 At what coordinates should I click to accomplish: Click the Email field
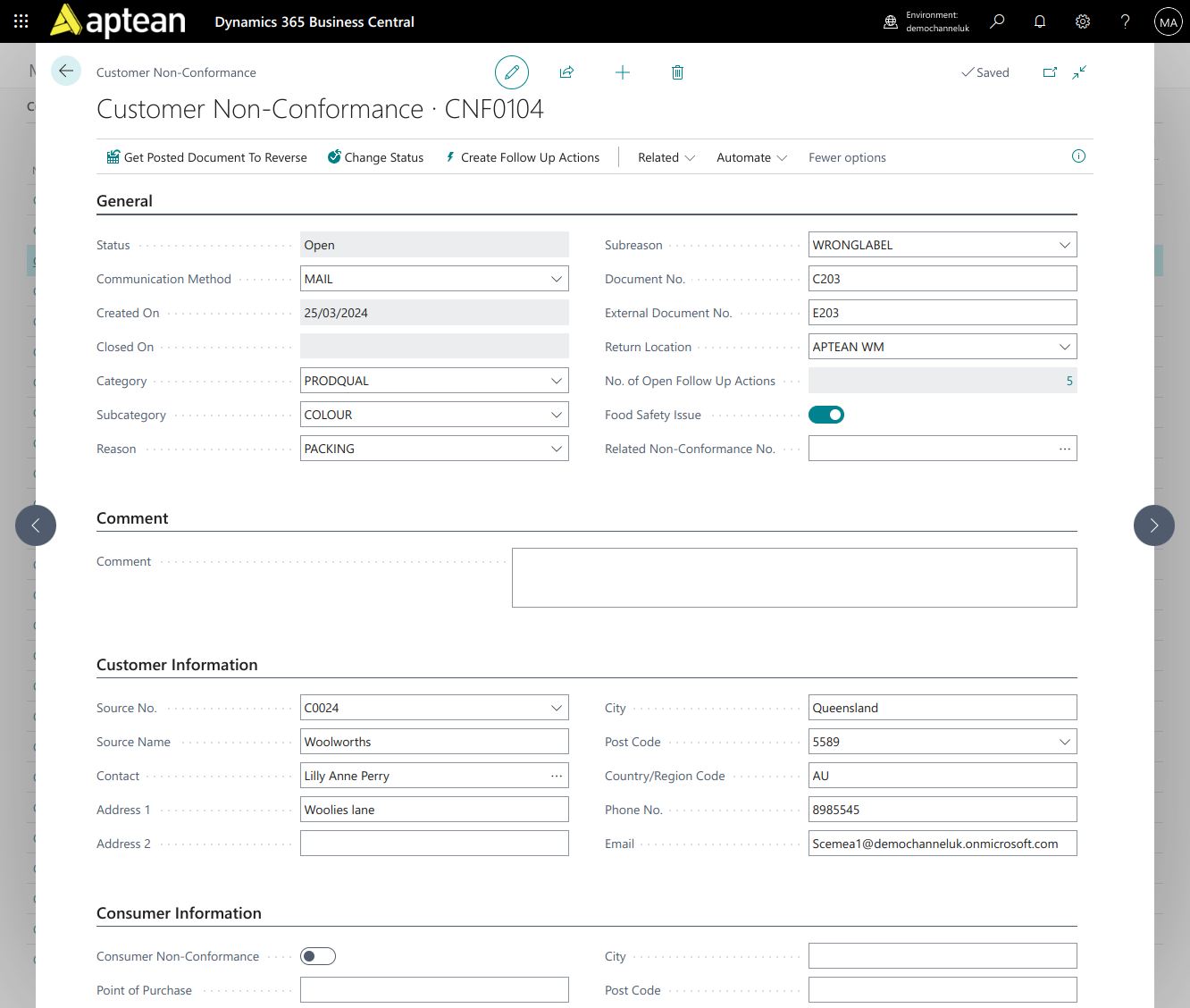[943, 844]
